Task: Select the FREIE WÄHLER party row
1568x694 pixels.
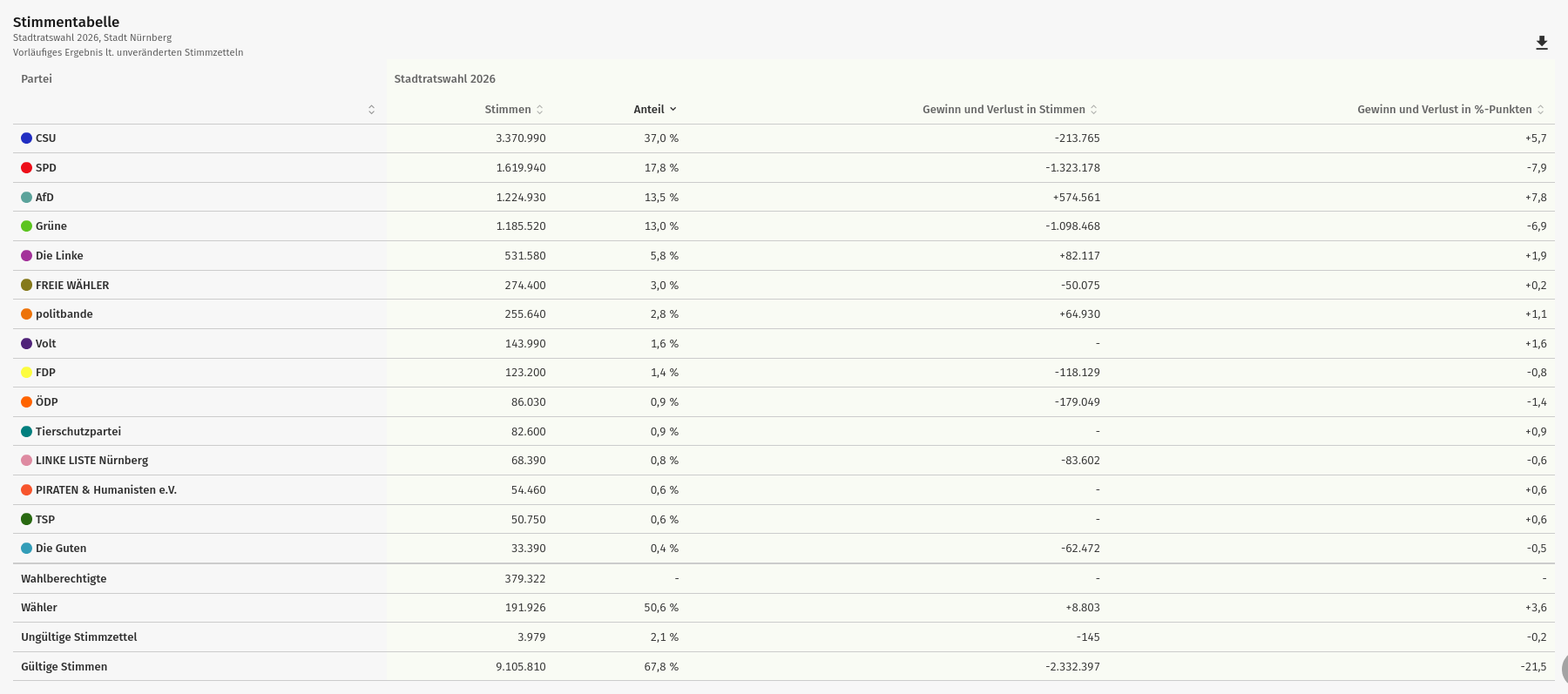Action: 72,286
